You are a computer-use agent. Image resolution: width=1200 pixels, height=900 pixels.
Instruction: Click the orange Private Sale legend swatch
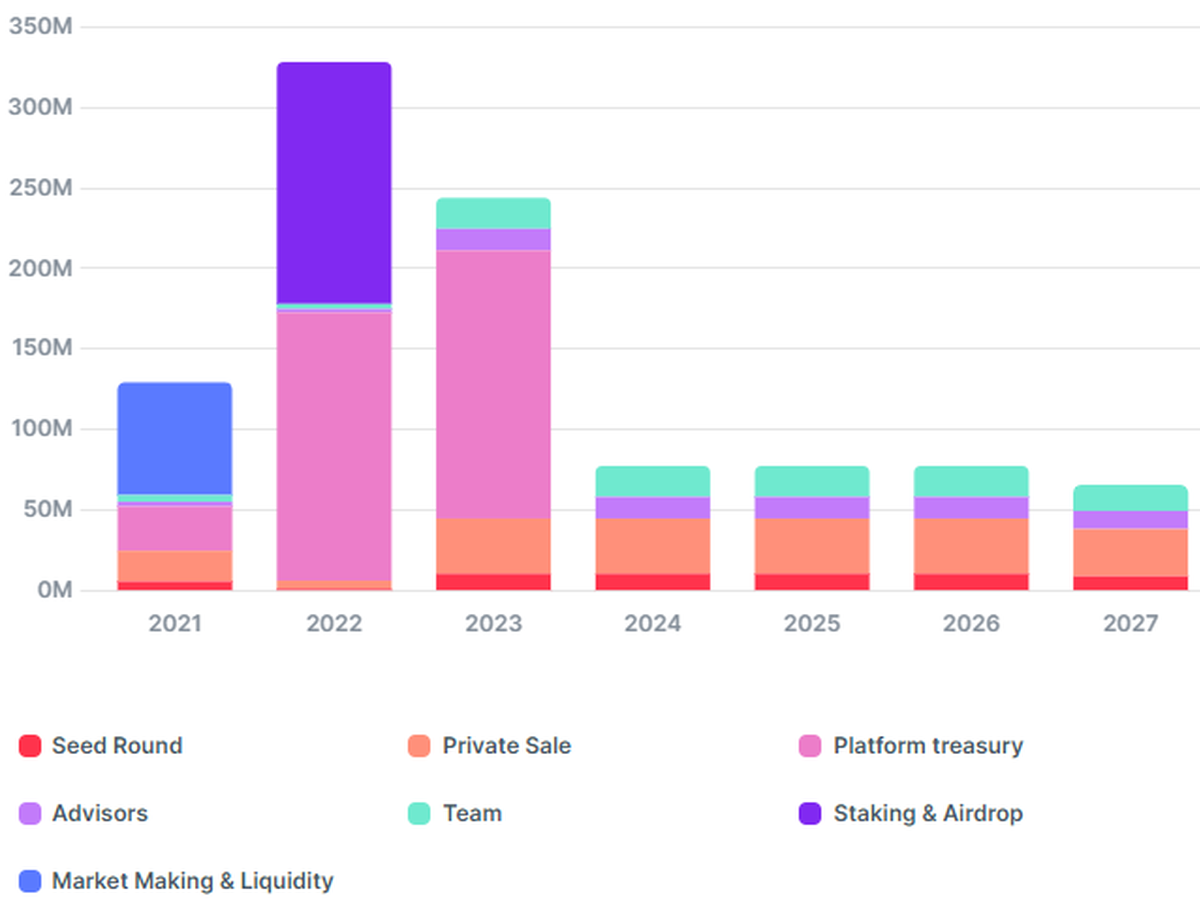coord(419,746)
